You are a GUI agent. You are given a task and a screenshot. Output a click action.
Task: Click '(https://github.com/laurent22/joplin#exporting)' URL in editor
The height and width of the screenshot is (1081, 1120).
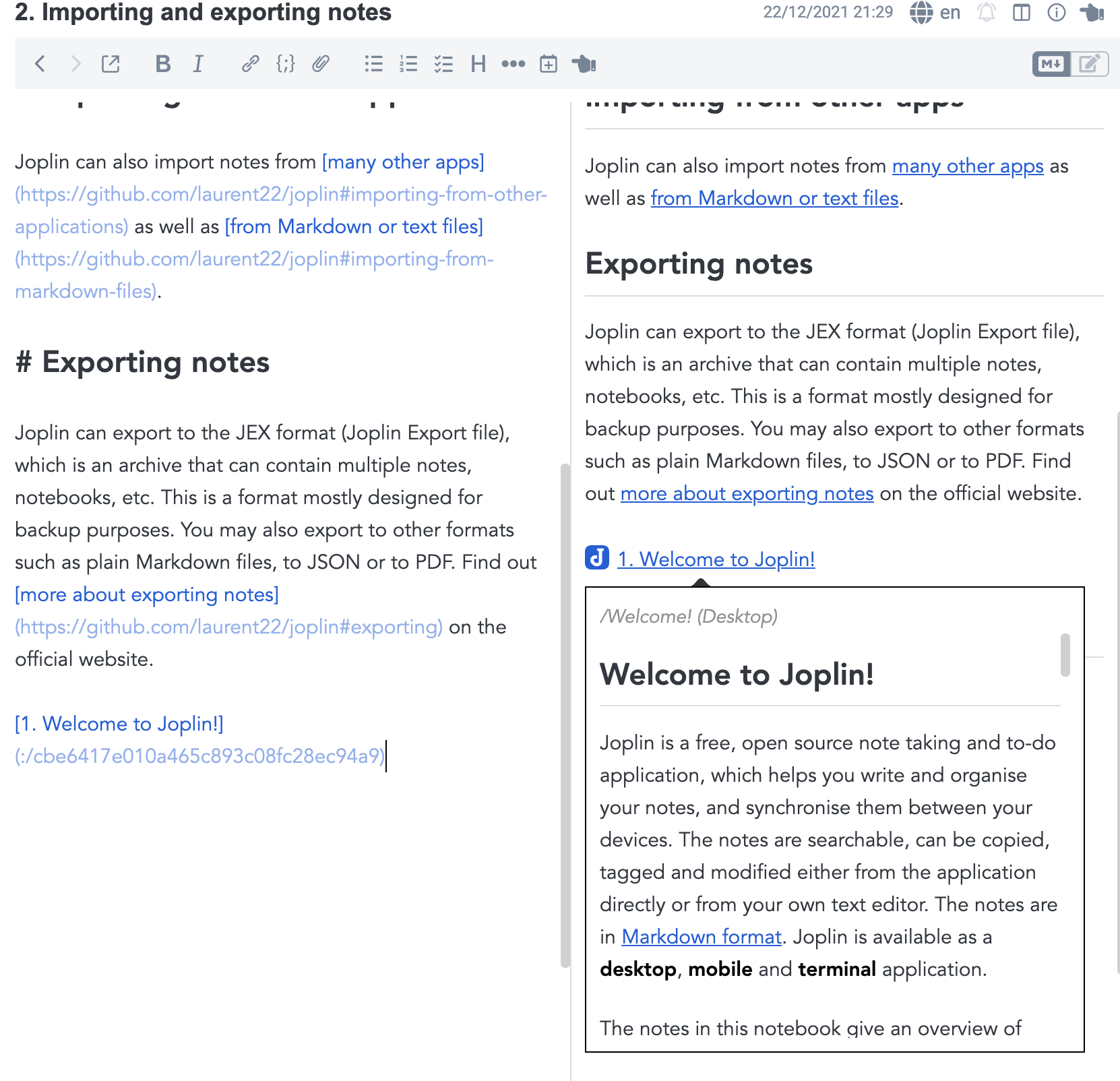229,627
